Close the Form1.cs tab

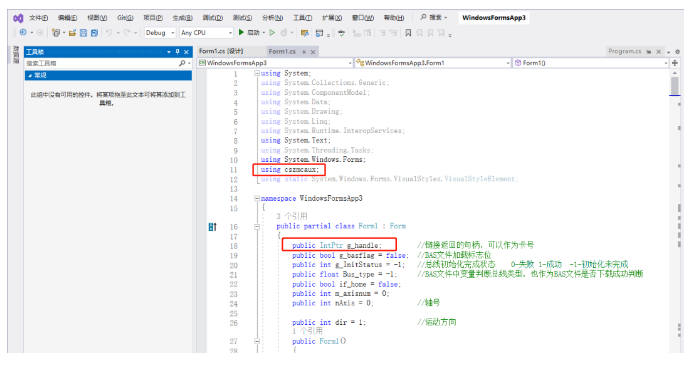[x=313, y=52]
